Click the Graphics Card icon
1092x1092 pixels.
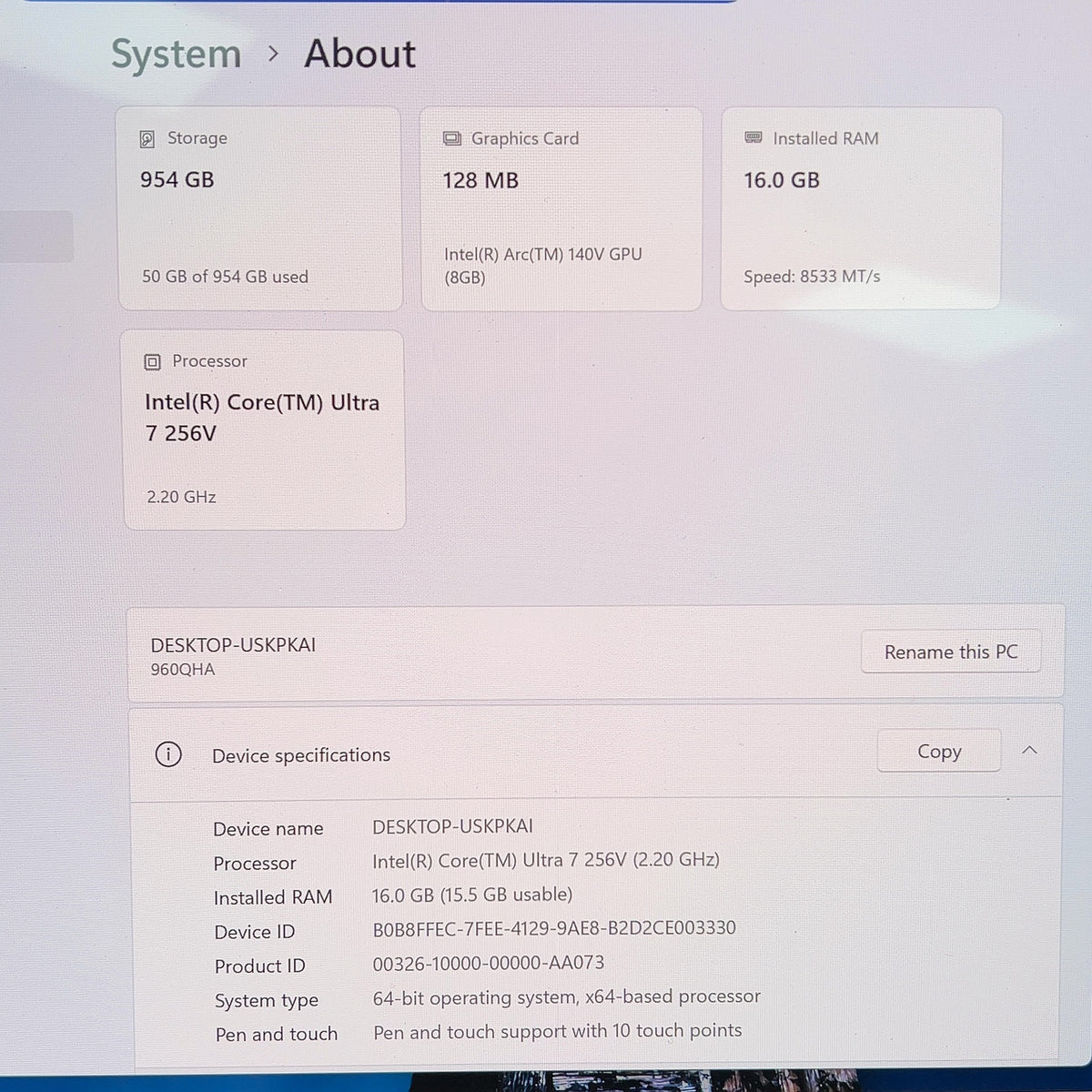452,138
